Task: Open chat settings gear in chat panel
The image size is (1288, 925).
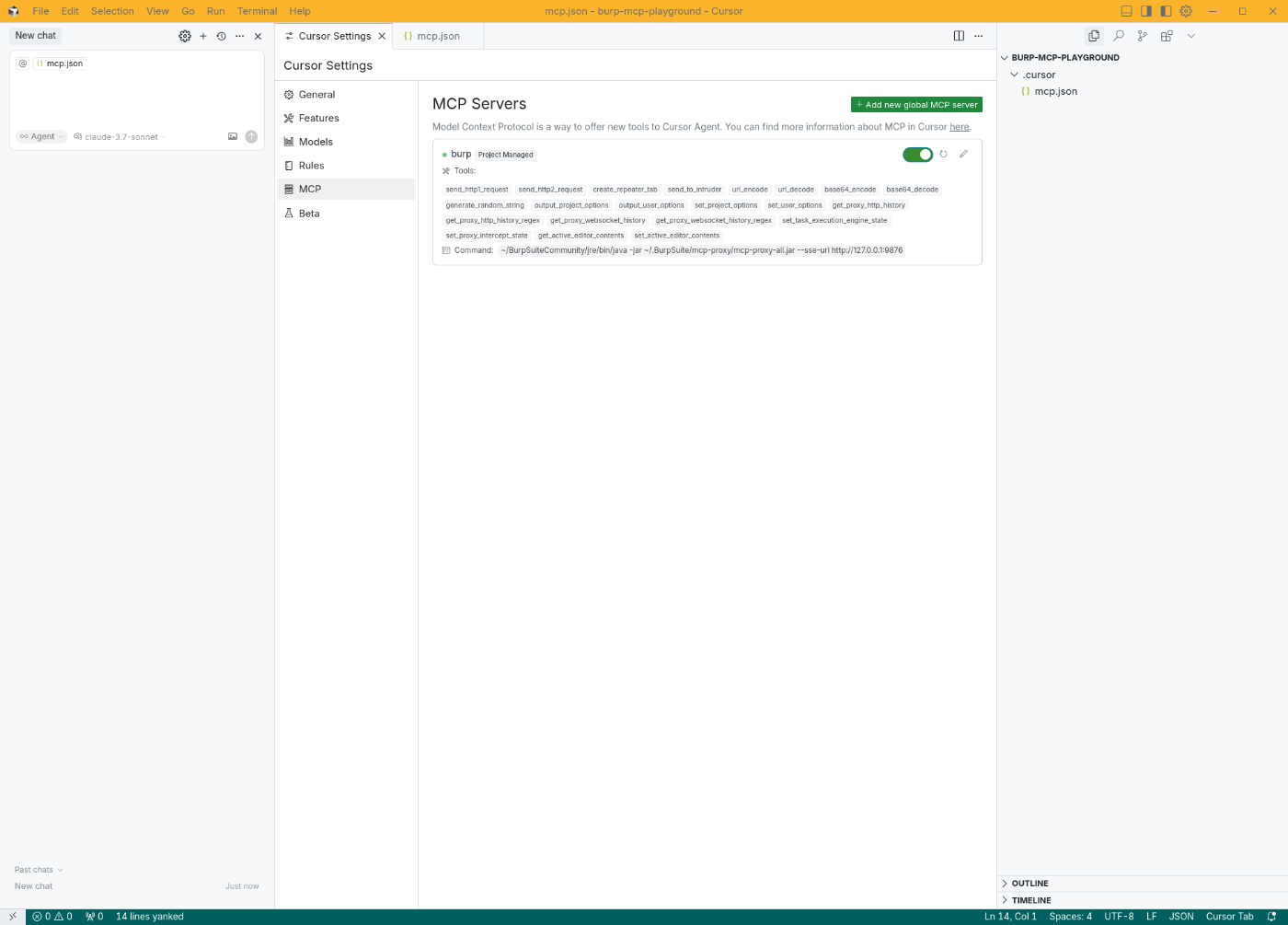Action: point(185,36)
